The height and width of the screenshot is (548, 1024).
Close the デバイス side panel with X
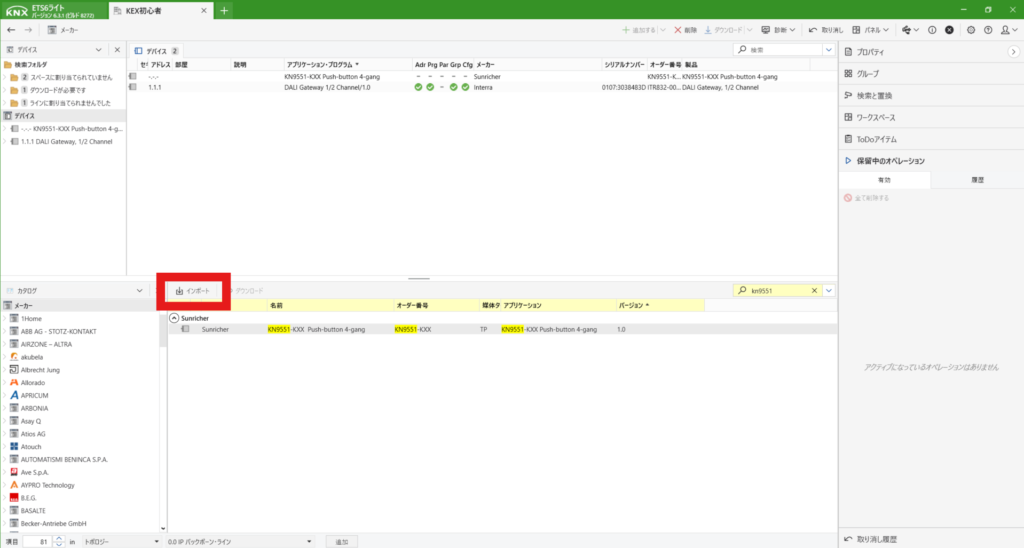(116, 50)
